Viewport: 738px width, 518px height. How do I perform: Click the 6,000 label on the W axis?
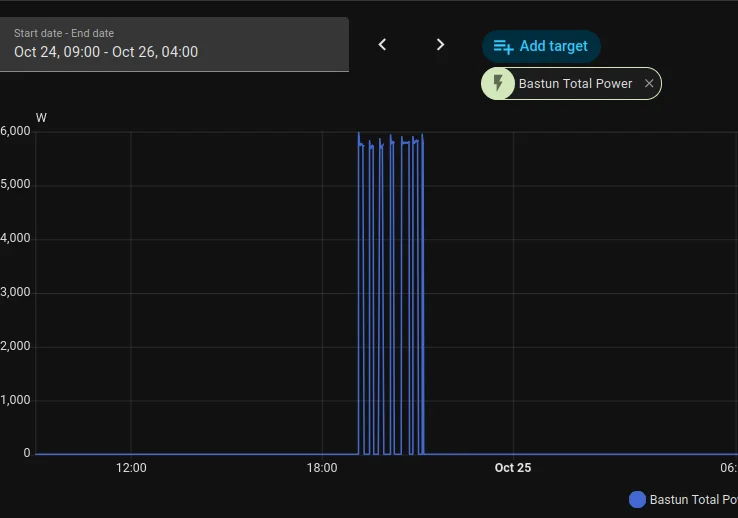point(16,131)
